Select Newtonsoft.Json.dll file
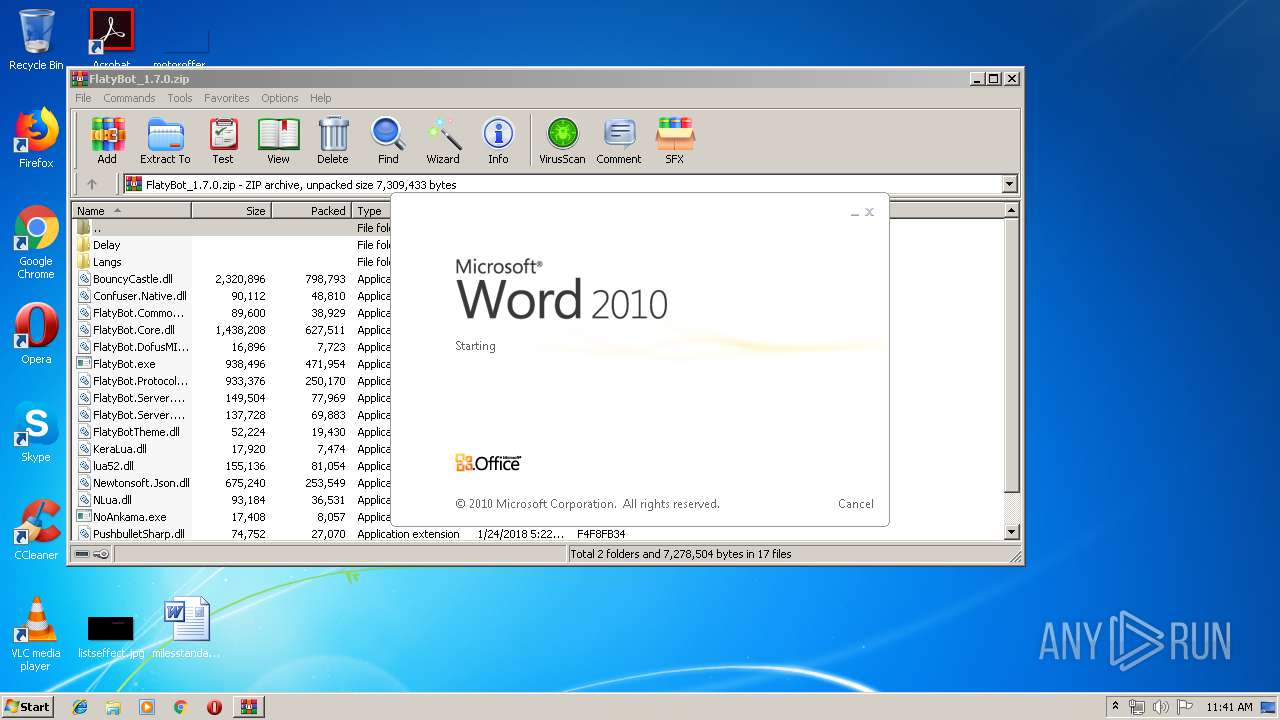This screenshot has width=1280, height=720. point(141,483)
